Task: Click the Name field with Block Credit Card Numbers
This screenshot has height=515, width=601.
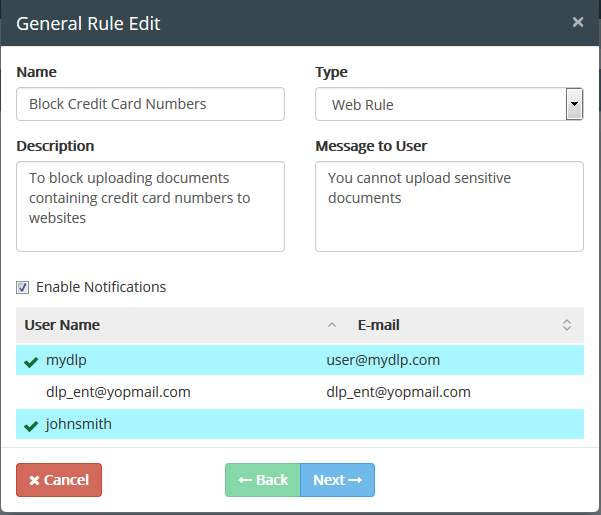Action: [x=150, y=104]
